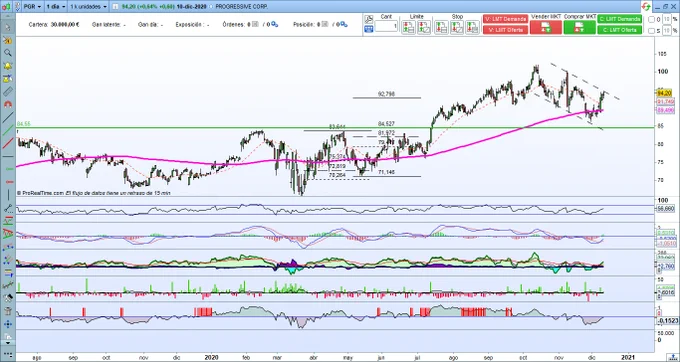Click the S percent value field
The image size is (680, 362).
[x=667, y=31]
